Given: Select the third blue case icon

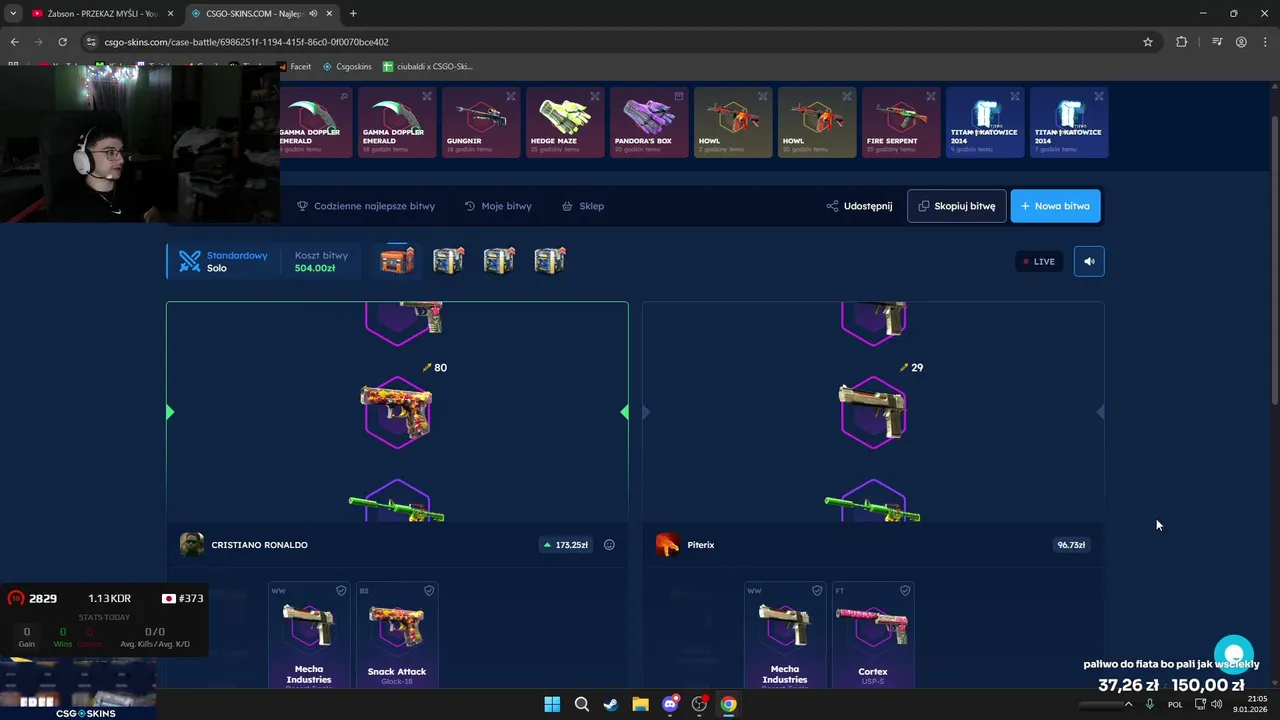Looking at the screenshot, I should (x=499, y=261).
